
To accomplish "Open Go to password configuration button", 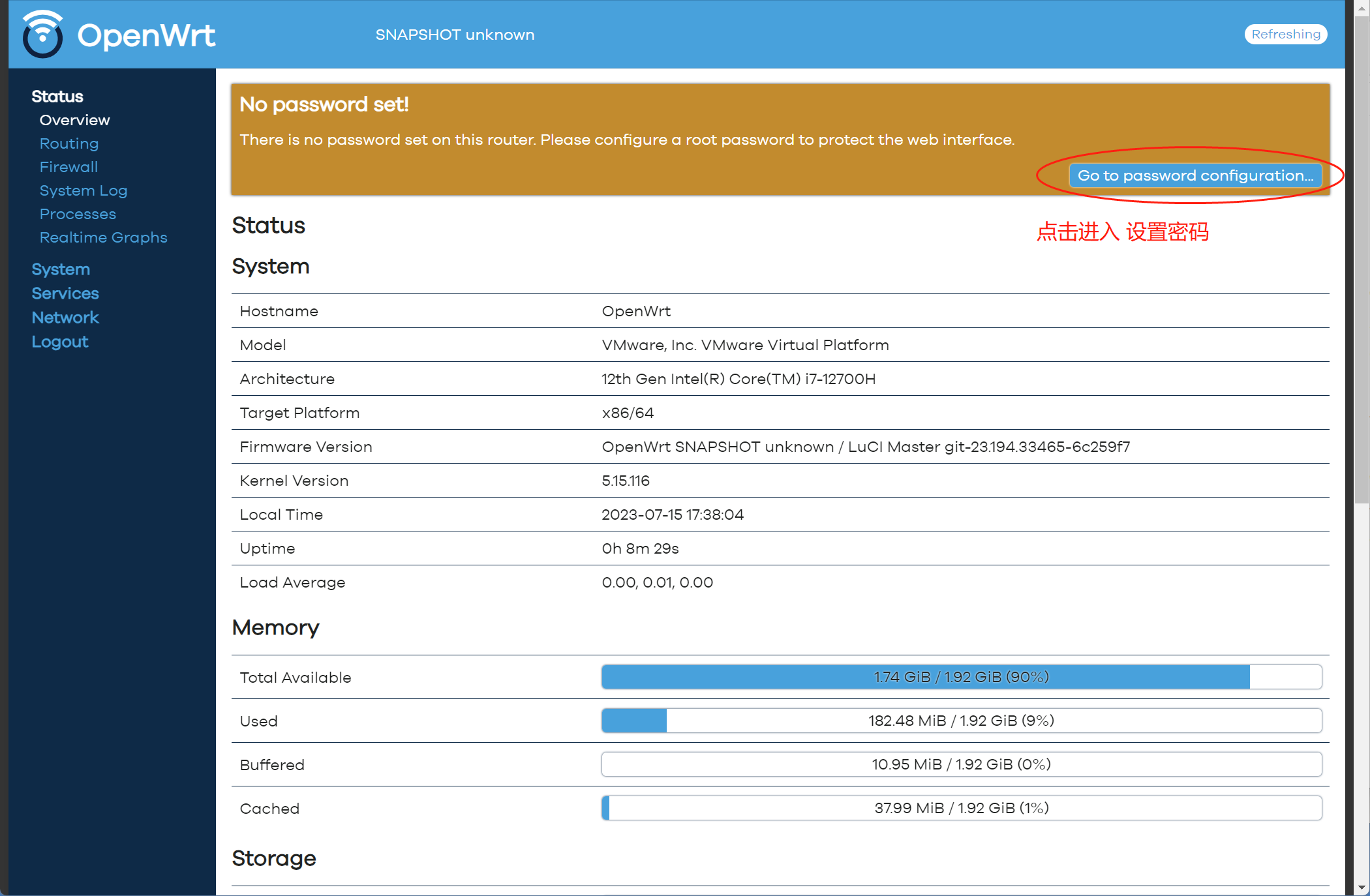I will pyautogui.click(x=1195, y=175).
